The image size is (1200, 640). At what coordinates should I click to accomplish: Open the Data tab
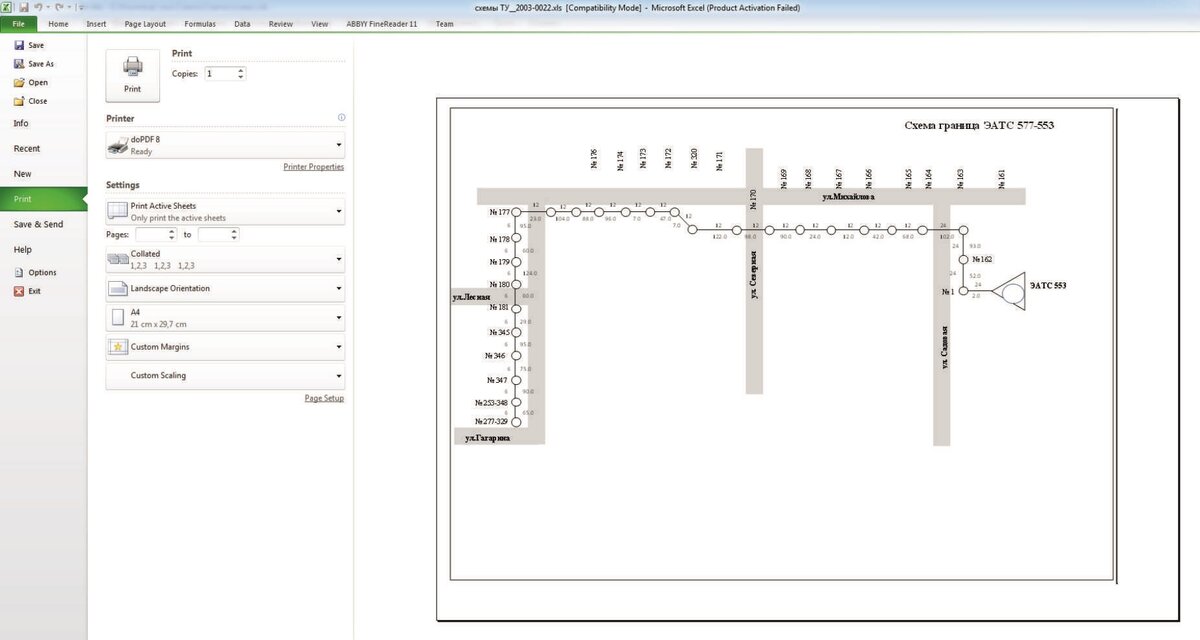[x=242, y=23]
